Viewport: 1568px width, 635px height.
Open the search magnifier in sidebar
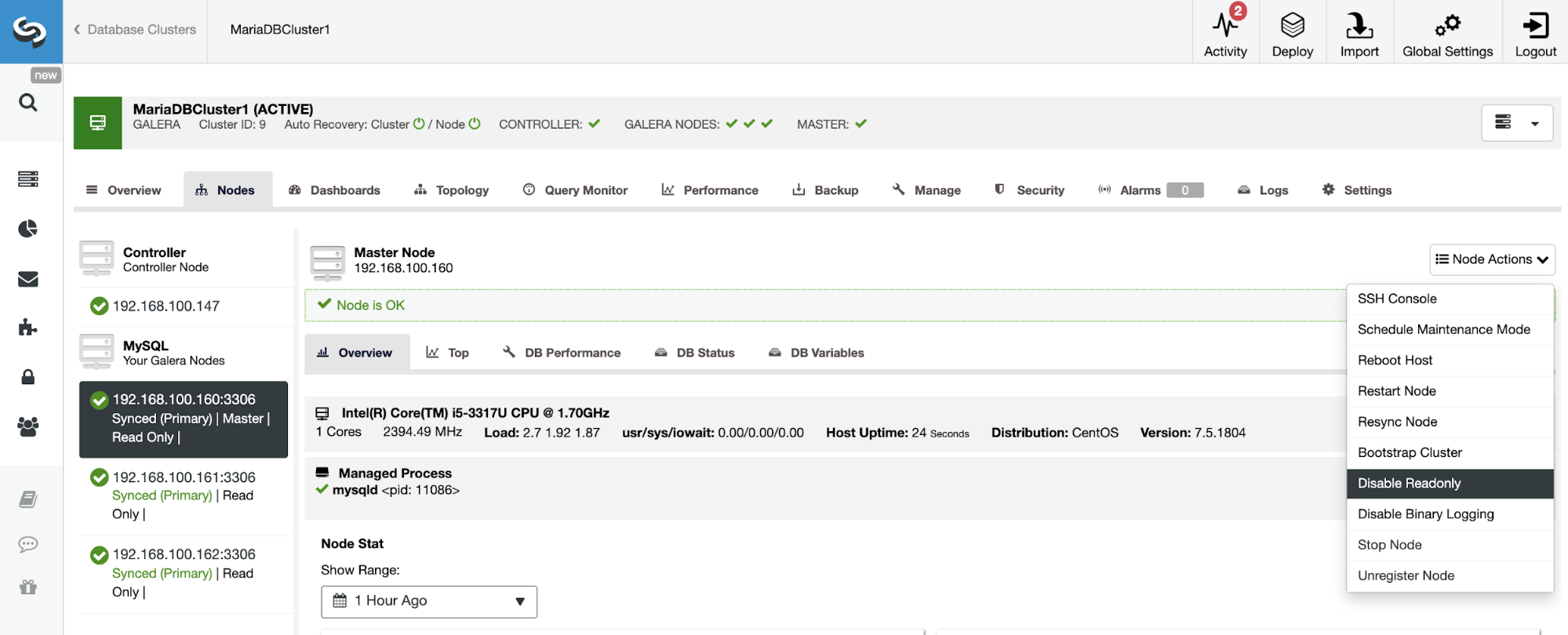(28, 103)
